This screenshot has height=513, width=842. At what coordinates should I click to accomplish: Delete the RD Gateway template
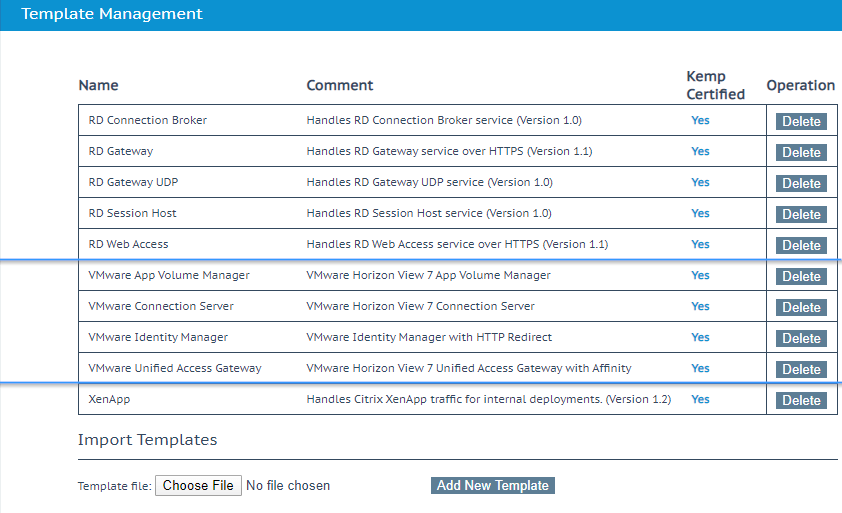[801, 153]
